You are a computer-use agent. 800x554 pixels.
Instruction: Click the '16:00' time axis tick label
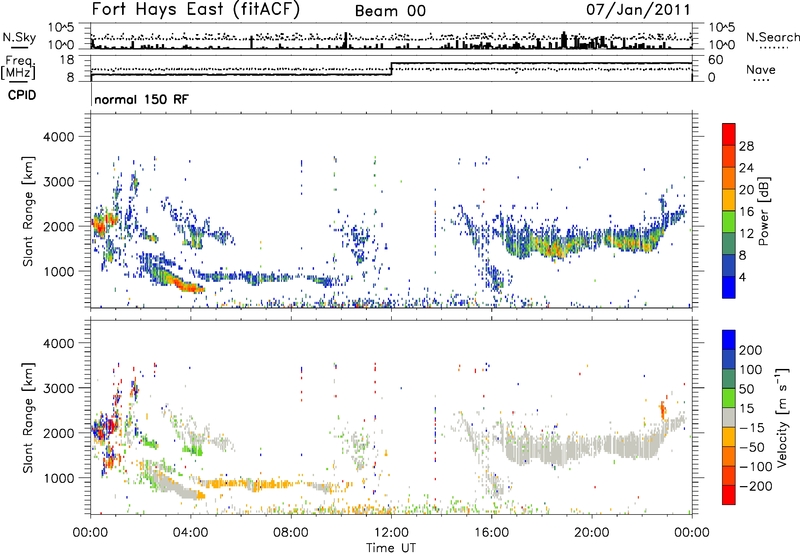point(491,533)
